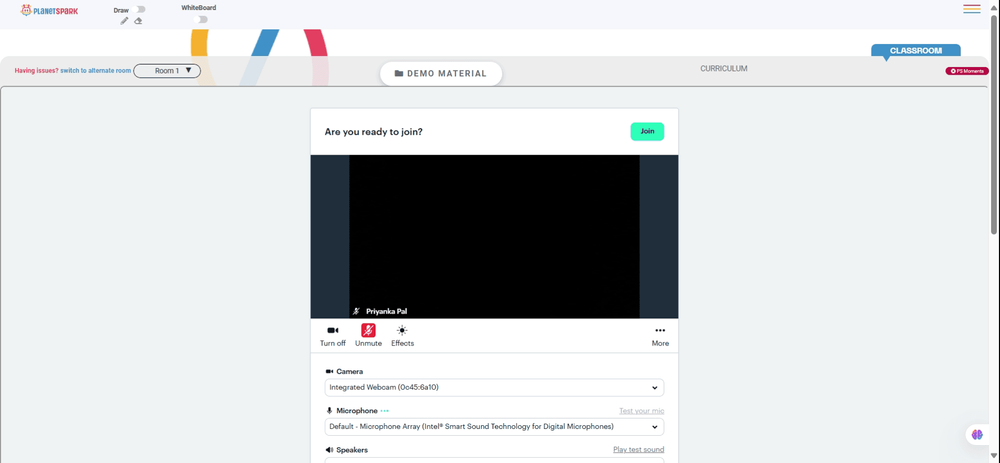Image resolution: width=1000 pixels, height=463 pixels.
Task: Unmute the microphone
Action: pos(368,335)
